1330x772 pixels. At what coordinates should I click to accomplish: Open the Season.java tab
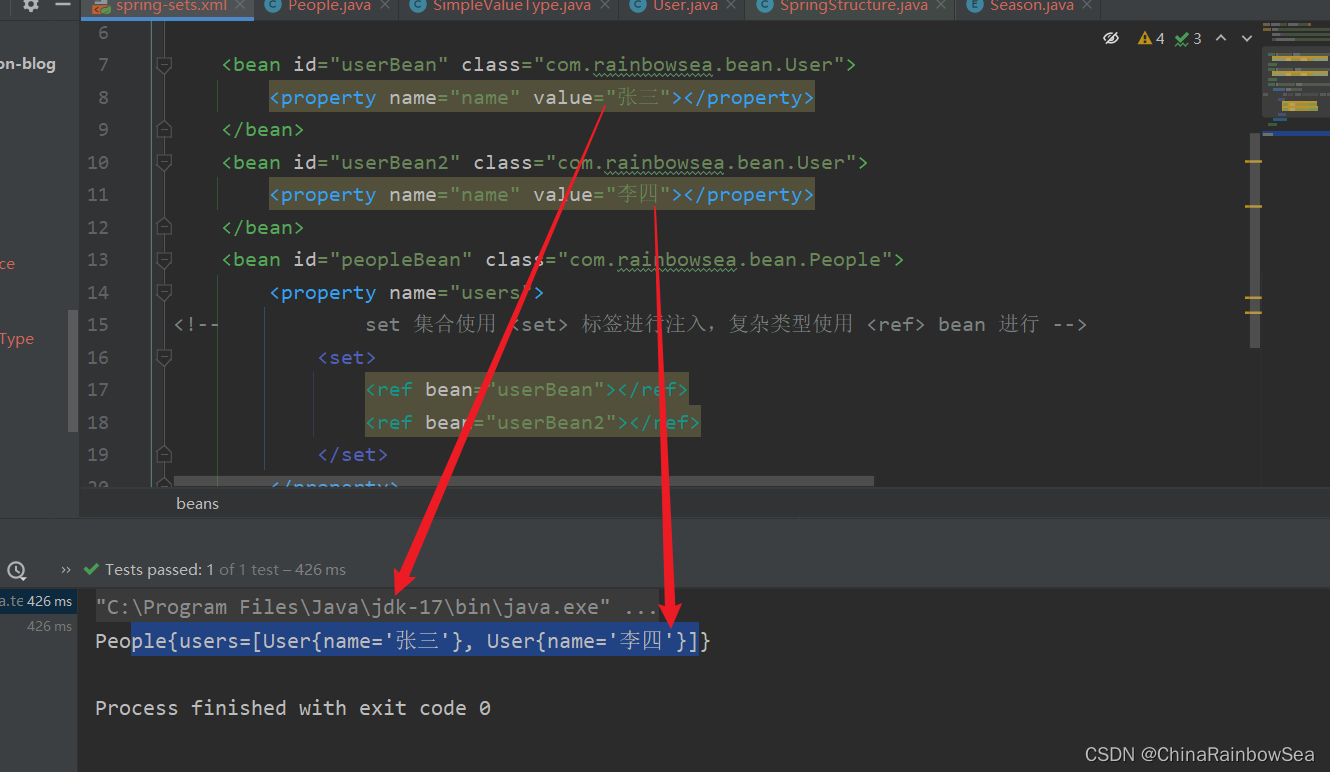click(x=1031, y=6)
